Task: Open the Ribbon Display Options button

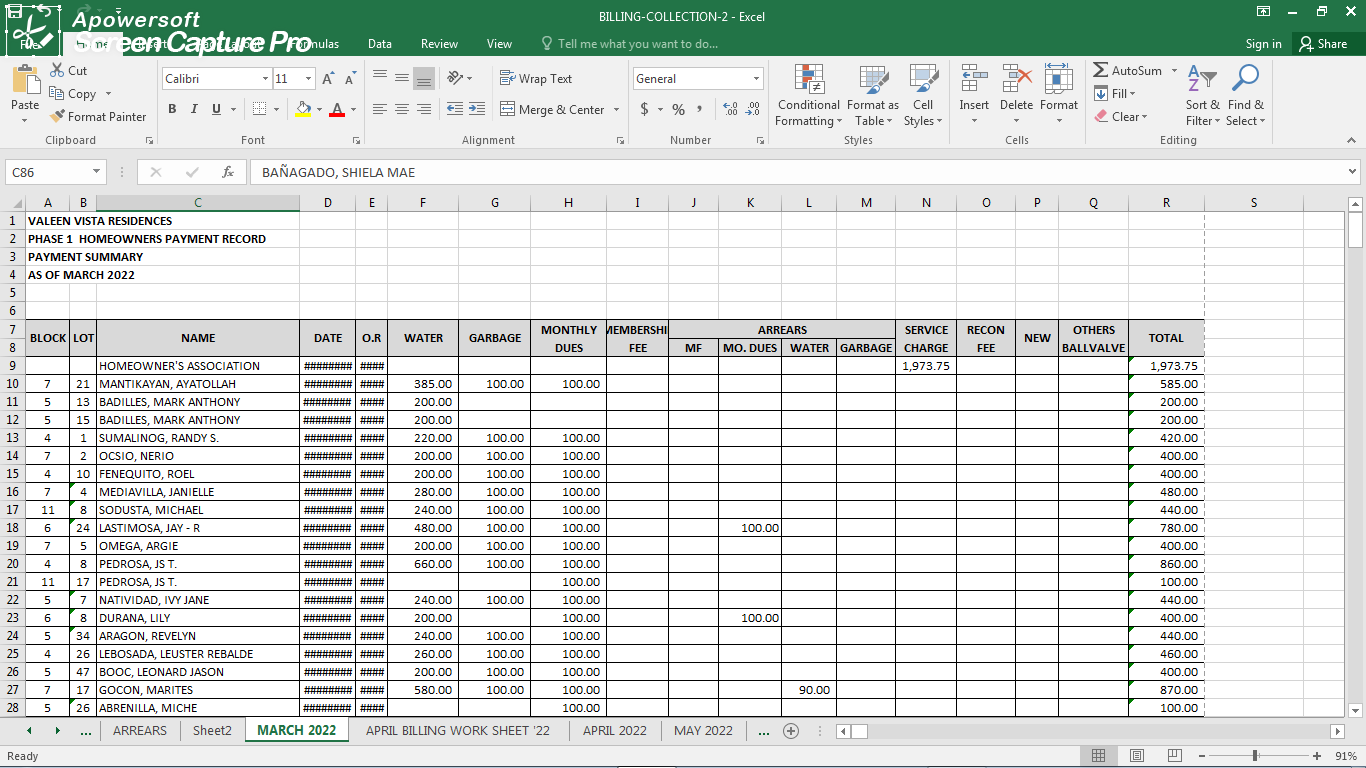Action: [1264, 12]
